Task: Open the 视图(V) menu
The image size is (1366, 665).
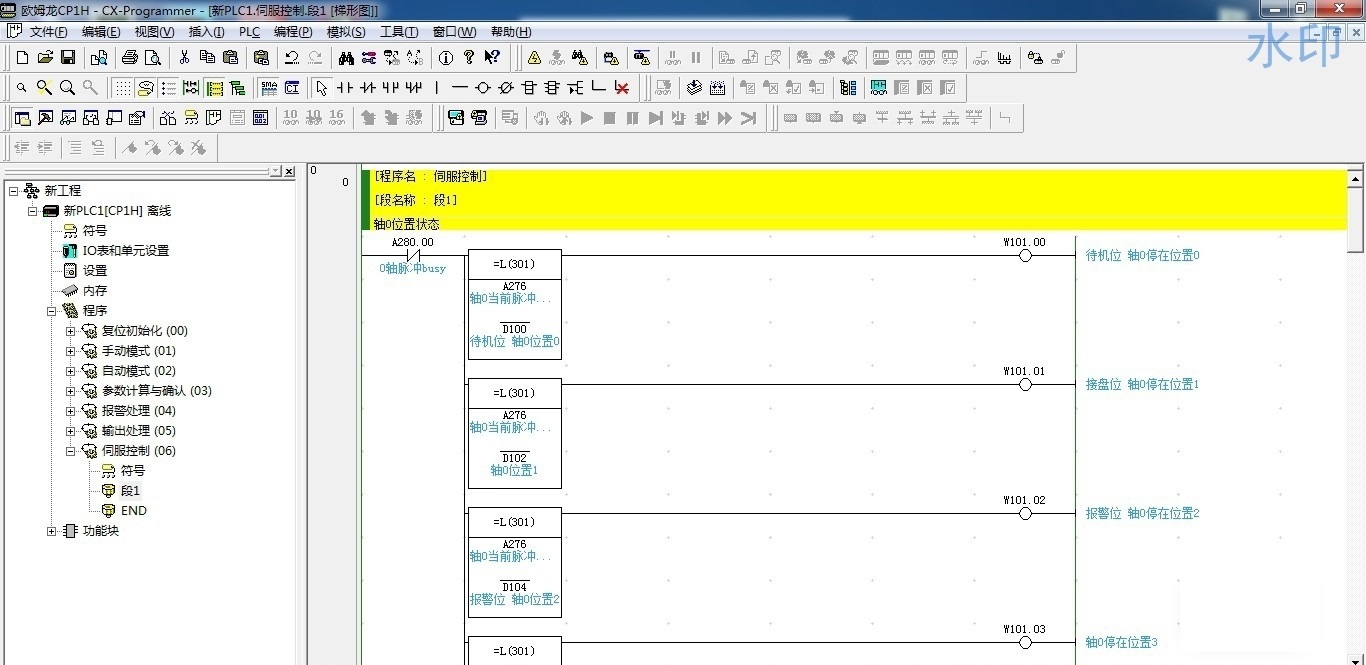Action: click(x=154, y=32)
